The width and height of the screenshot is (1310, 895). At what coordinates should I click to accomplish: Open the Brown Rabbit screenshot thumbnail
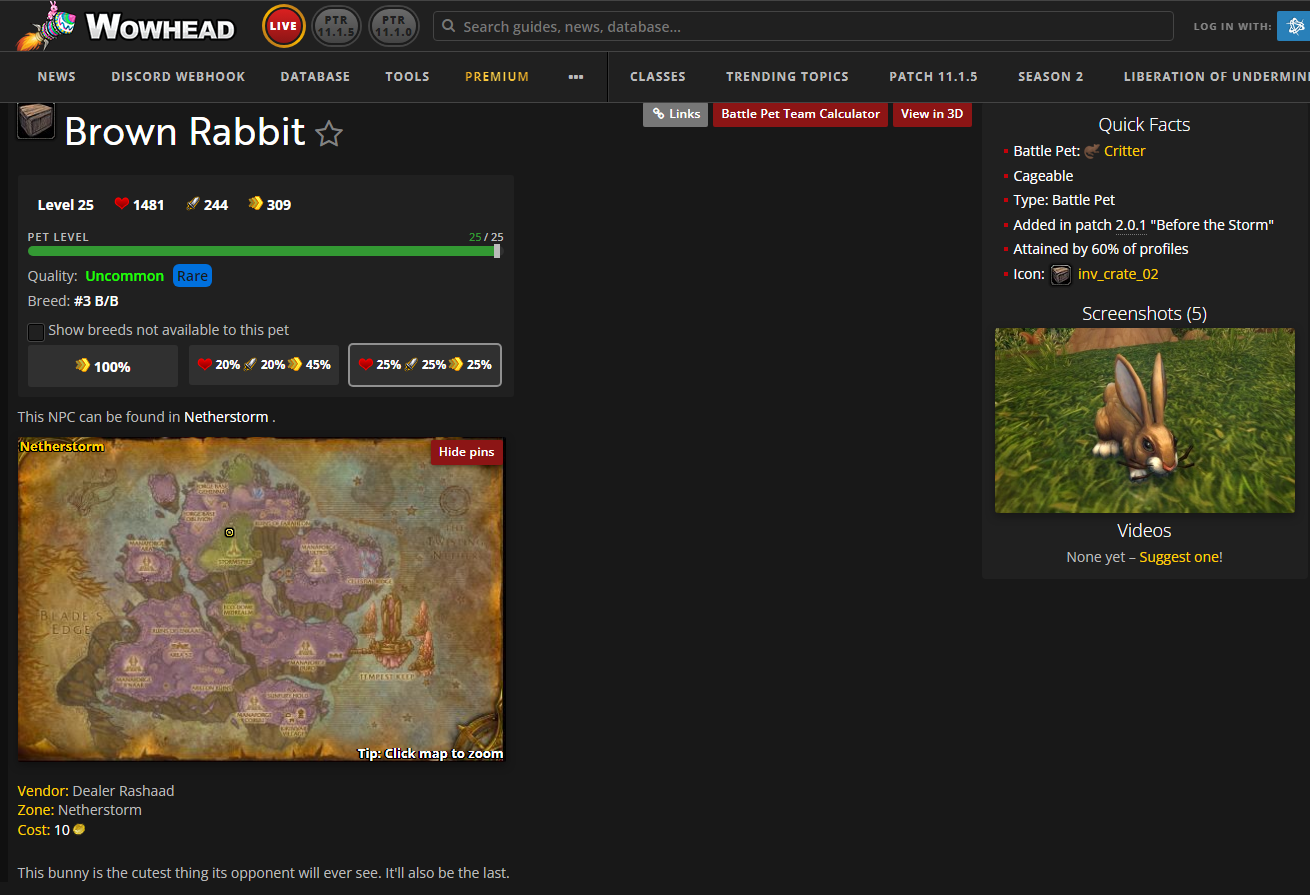click(1145, 420)
